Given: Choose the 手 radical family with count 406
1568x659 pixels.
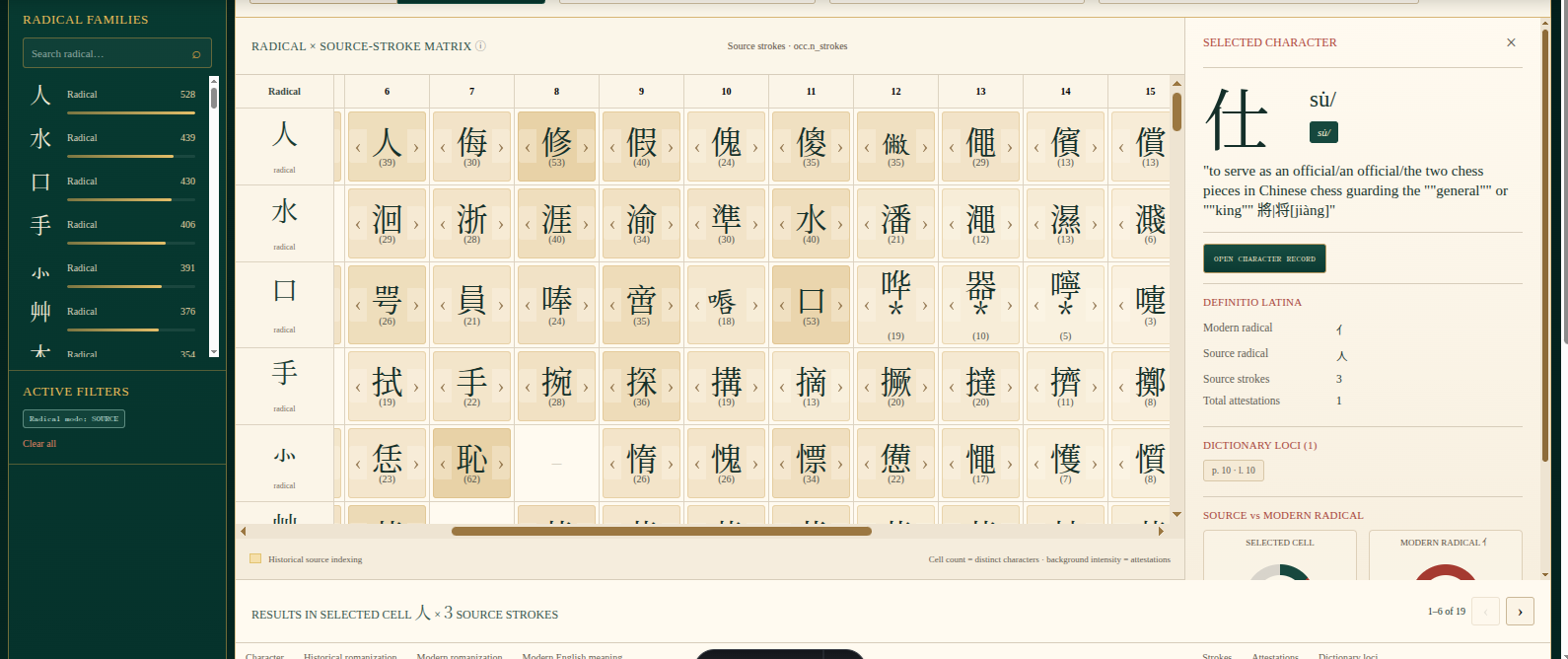Looking at the screenshot, I should point(112,227).
